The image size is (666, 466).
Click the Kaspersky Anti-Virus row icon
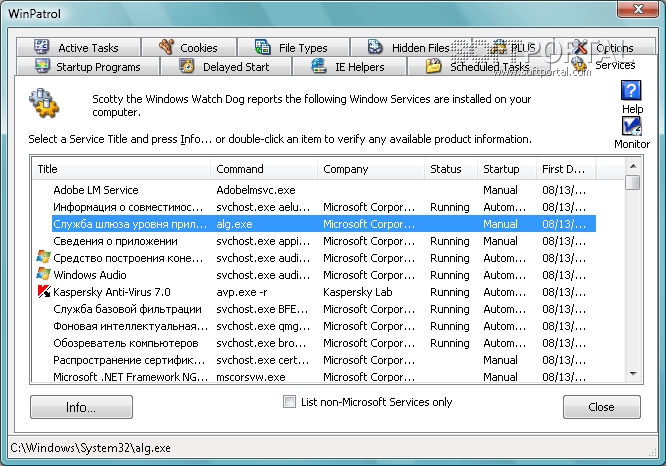[x=44, y=292]
